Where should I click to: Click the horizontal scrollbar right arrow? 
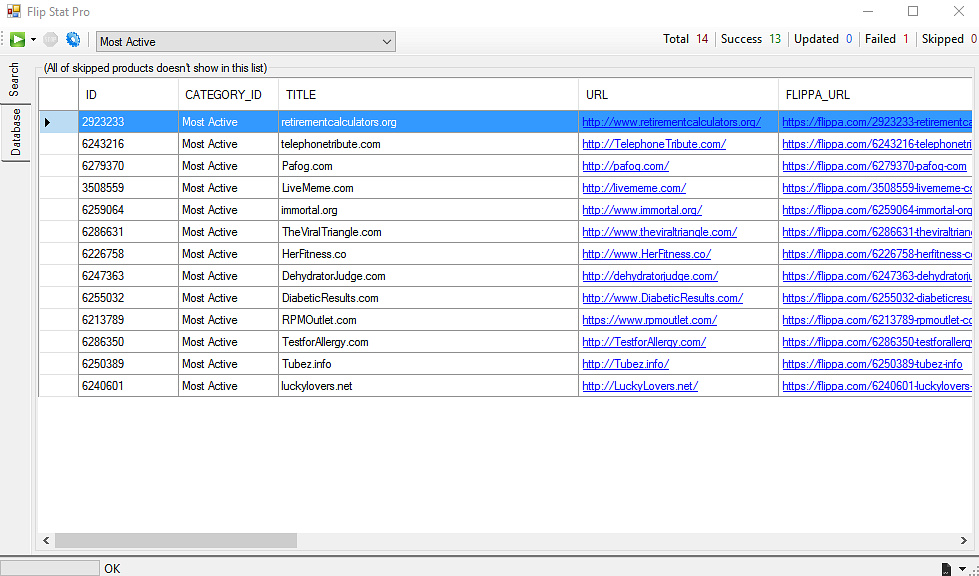click(x=963, y=540)
